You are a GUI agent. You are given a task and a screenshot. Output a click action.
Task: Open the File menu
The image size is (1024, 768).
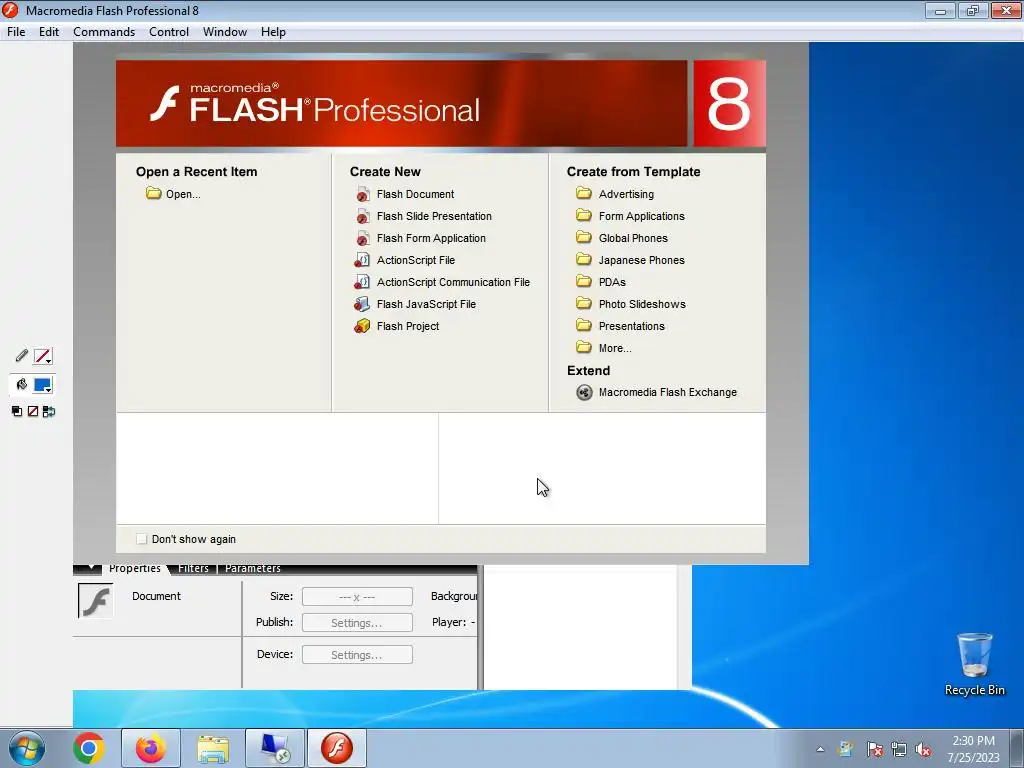[x=16, y=32]
